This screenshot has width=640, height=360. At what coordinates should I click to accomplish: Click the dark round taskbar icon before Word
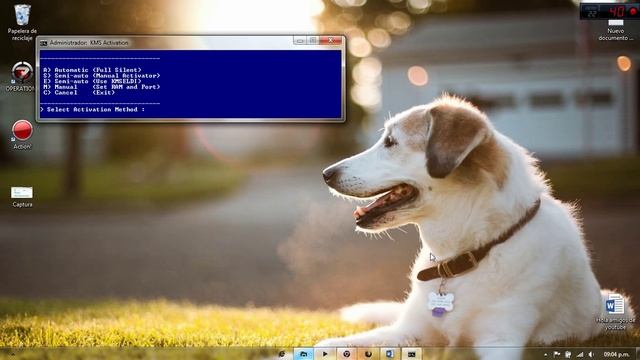pyautogui.click(x=368, y=354)
